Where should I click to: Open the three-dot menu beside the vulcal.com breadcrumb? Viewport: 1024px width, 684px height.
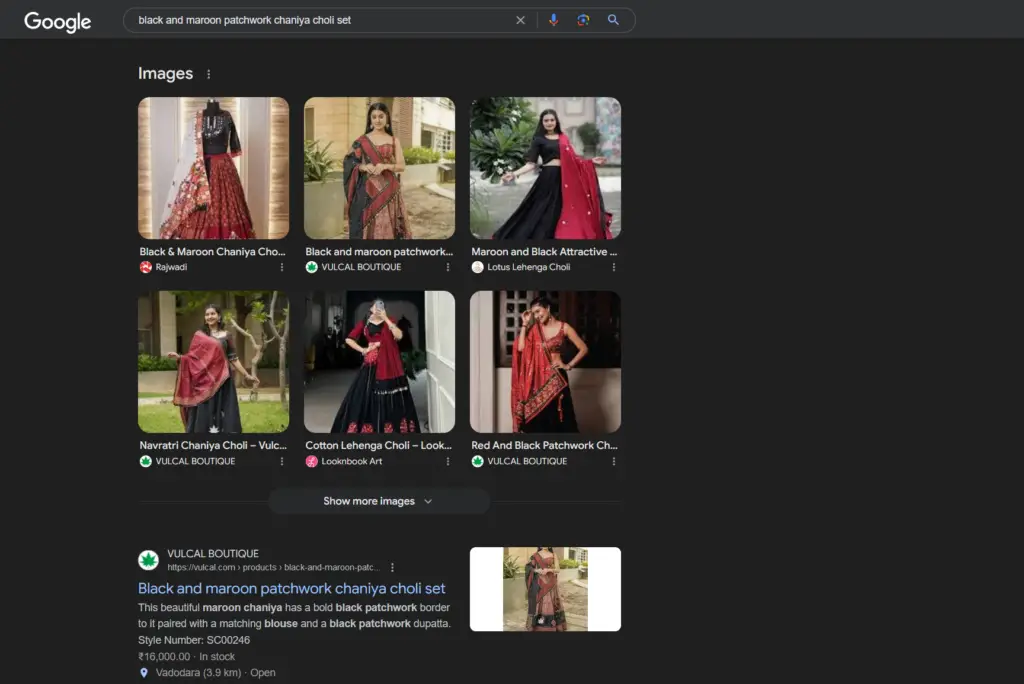392,567
